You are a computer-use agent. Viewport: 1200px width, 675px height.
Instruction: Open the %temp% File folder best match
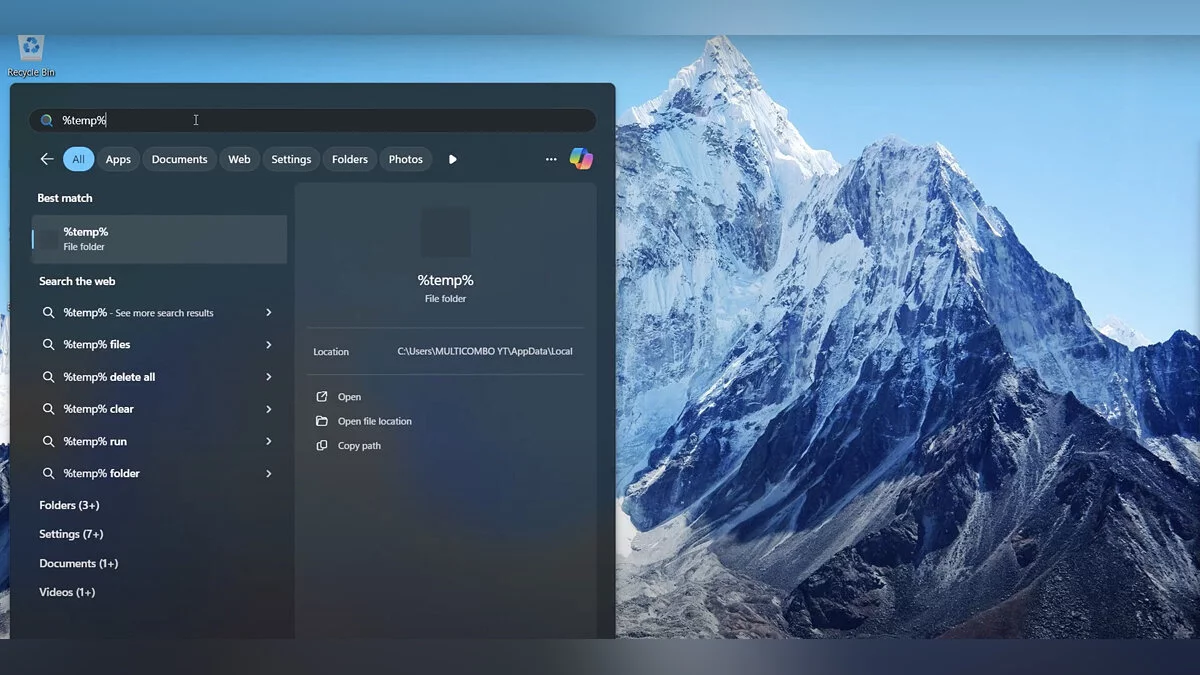[x=160, y=239]
